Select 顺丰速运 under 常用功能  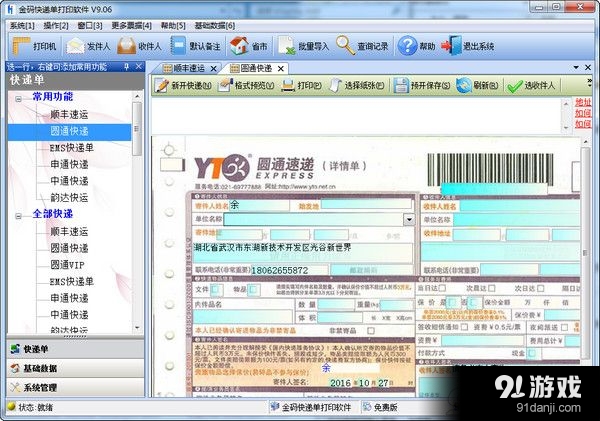pyautogui.click(x=69, y=114)
